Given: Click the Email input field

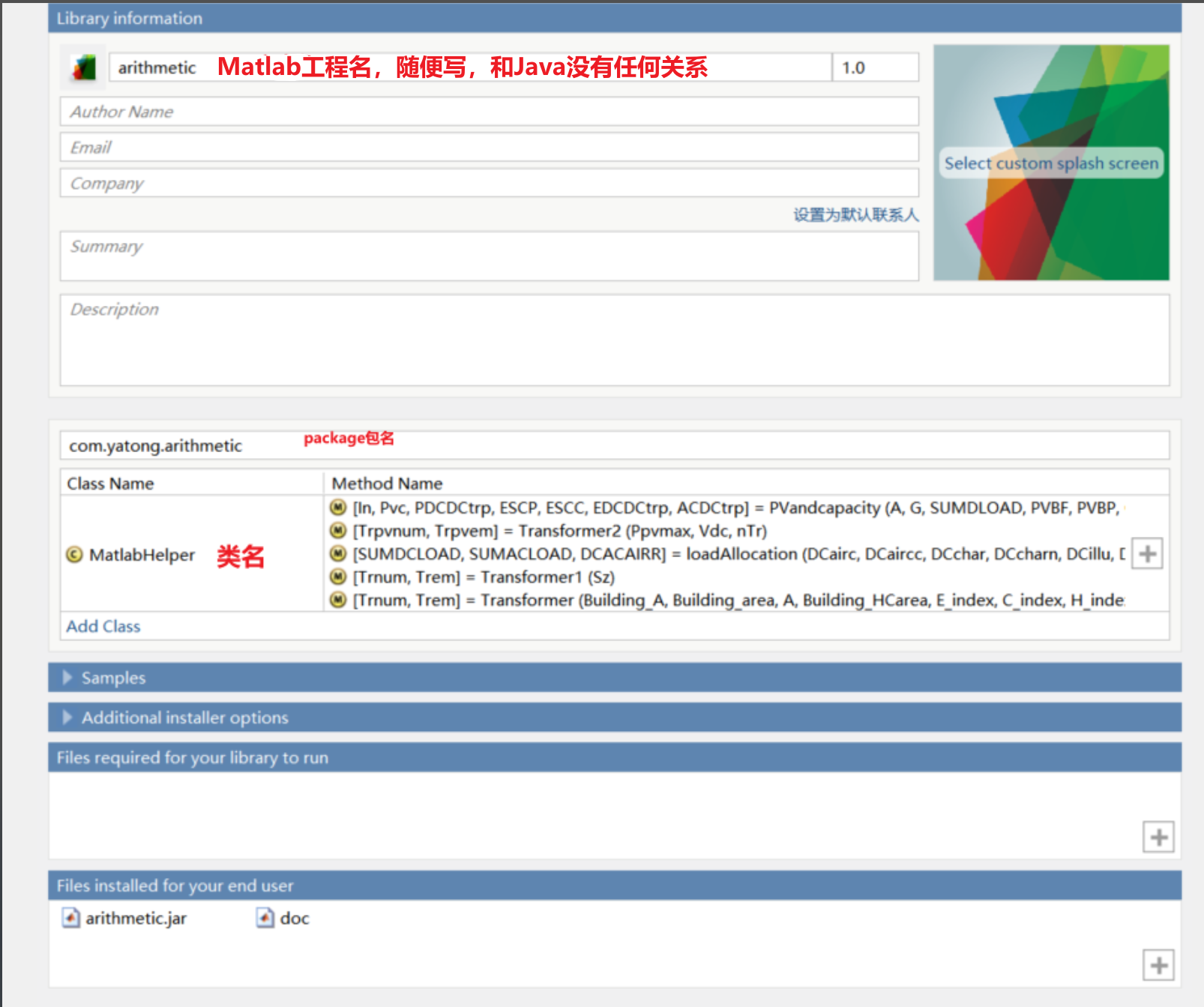Looking at the screenshot, I should (489, 148).
